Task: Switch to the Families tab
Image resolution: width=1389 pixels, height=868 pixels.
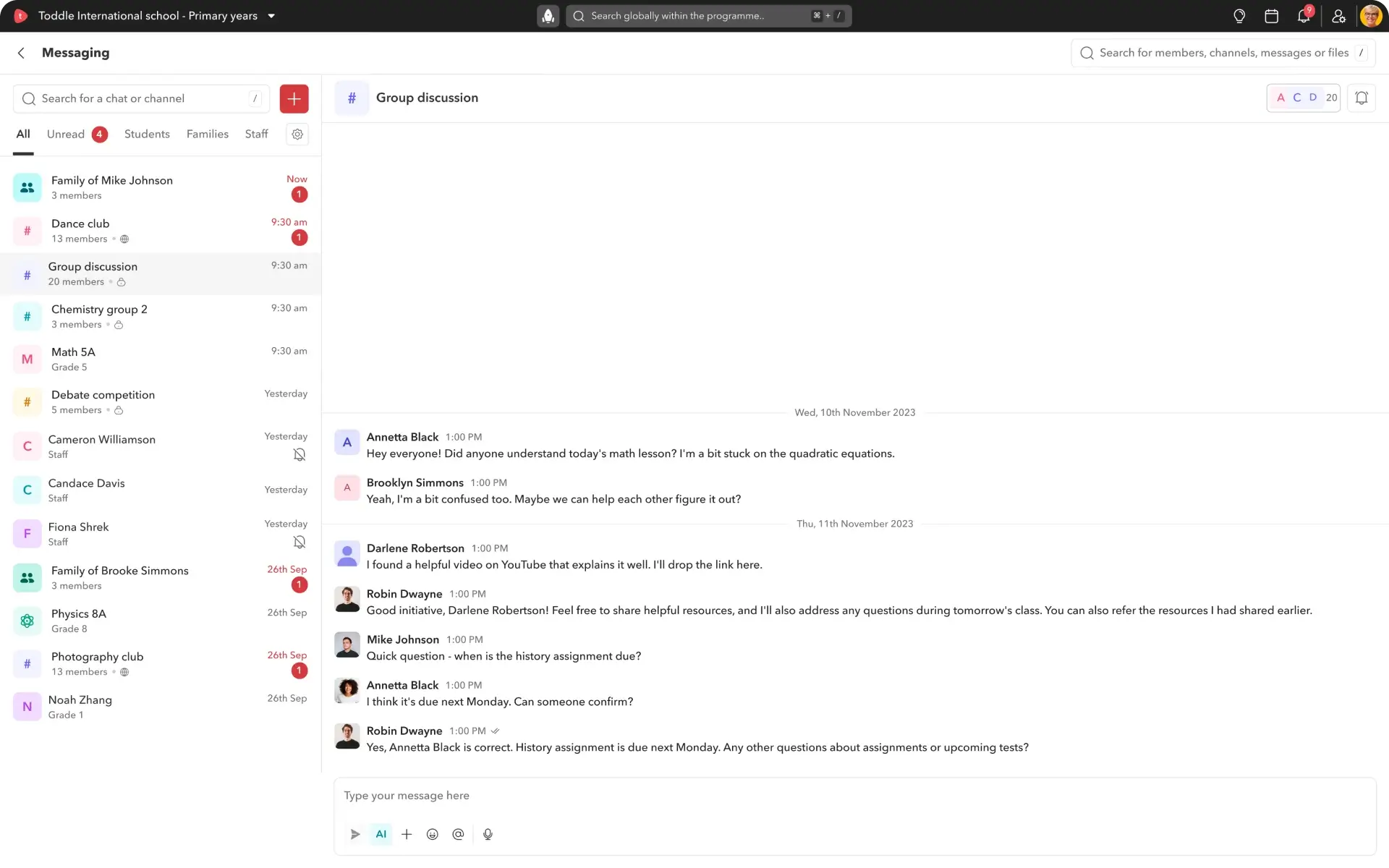Action: pyautogui.click(x=207, y=135)
